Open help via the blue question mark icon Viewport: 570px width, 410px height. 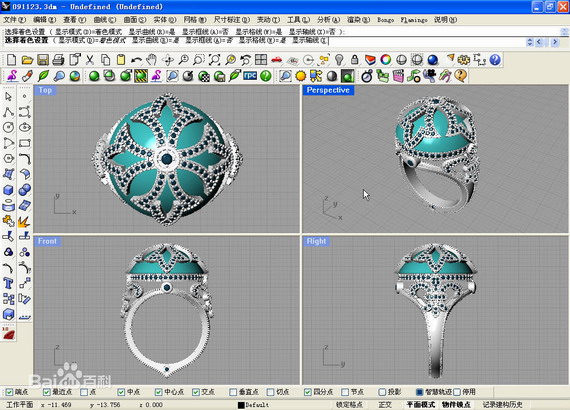pos(495,60)
